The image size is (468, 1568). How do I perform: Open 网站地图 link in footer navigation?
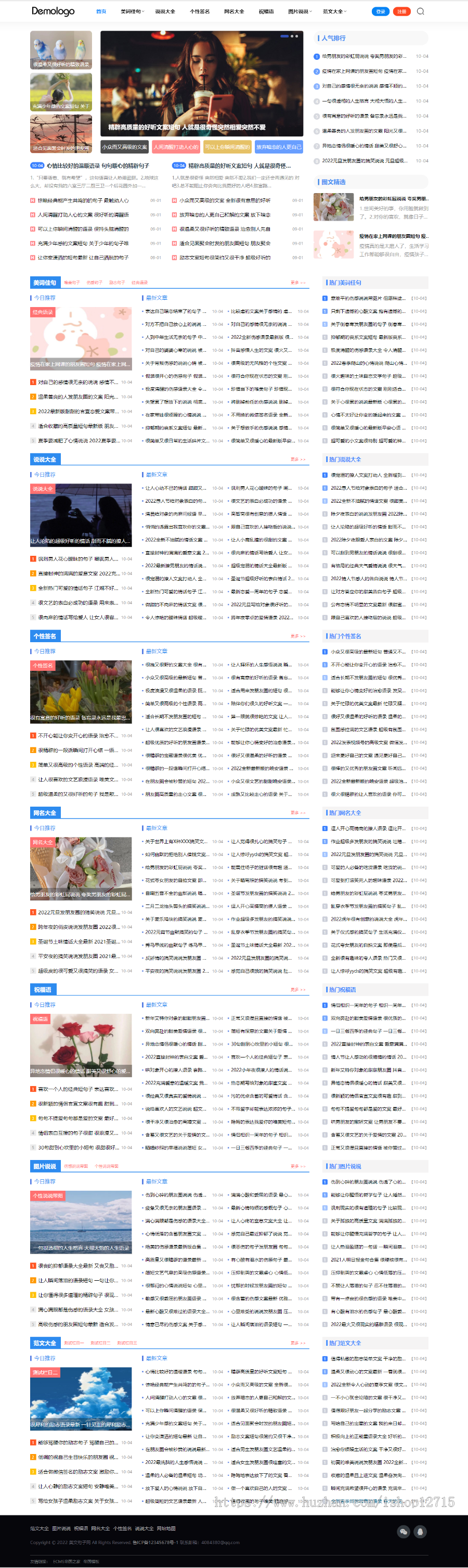[x=166, y=1528]
